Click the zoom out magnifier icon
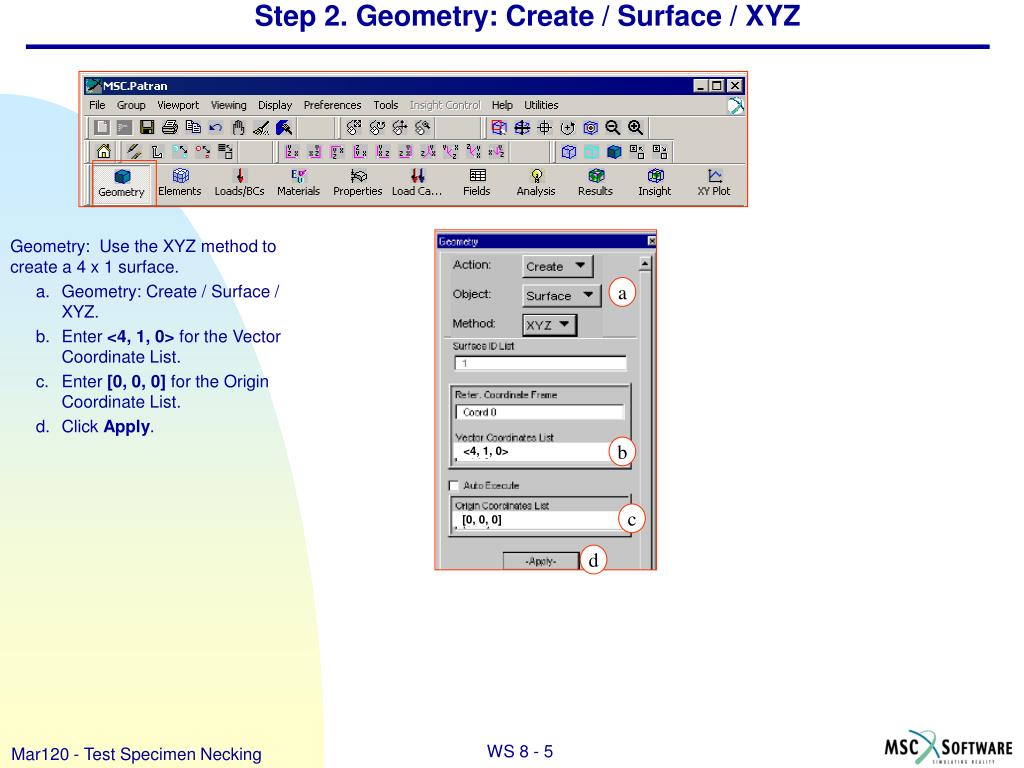The image size is (1024, 768). click(x=613, y=128)
